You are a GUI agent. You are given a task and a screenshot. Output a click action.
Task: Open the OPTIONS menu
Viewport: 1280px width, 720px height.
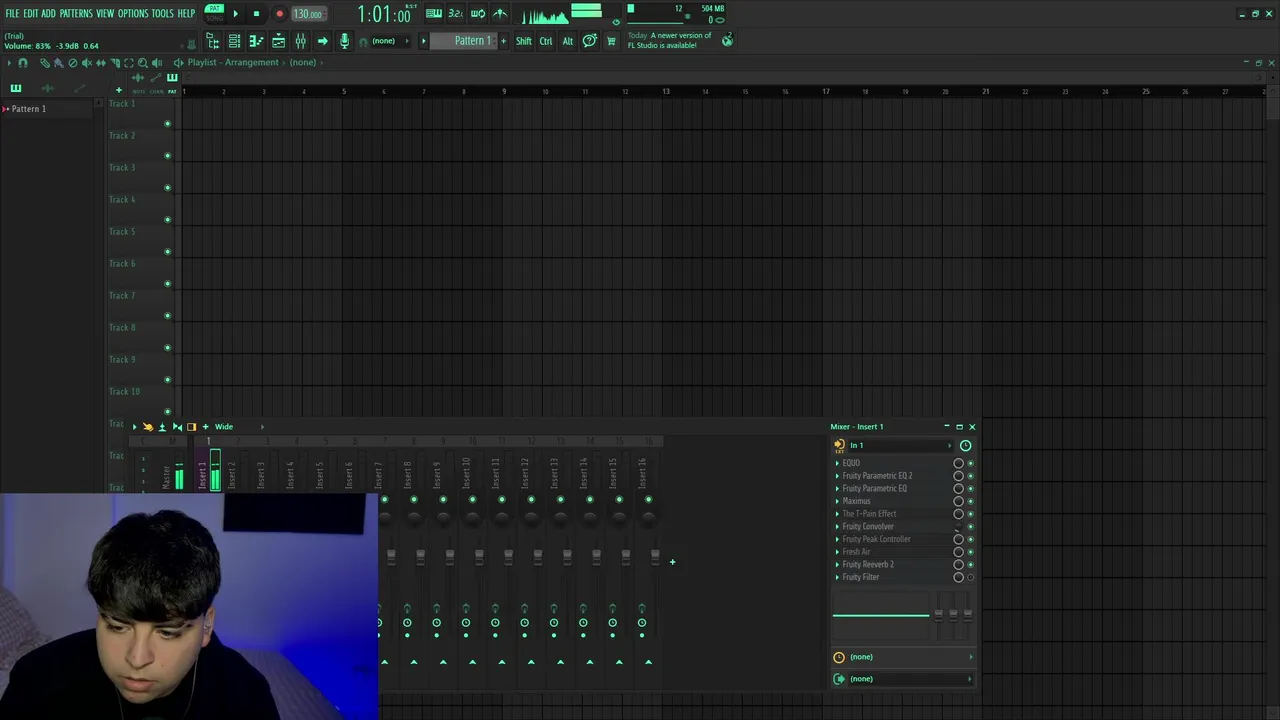click(133, 13)
